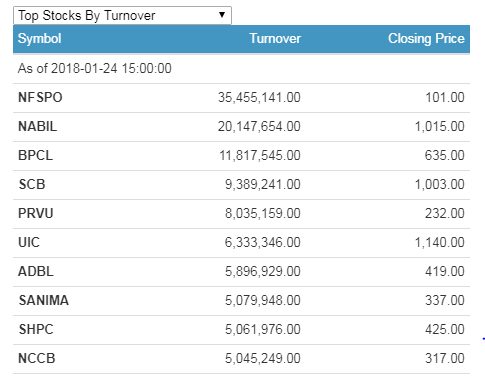Open the UIC stock symbol
The width and height of the screenshot is (485, 376).
click(29, 242)
